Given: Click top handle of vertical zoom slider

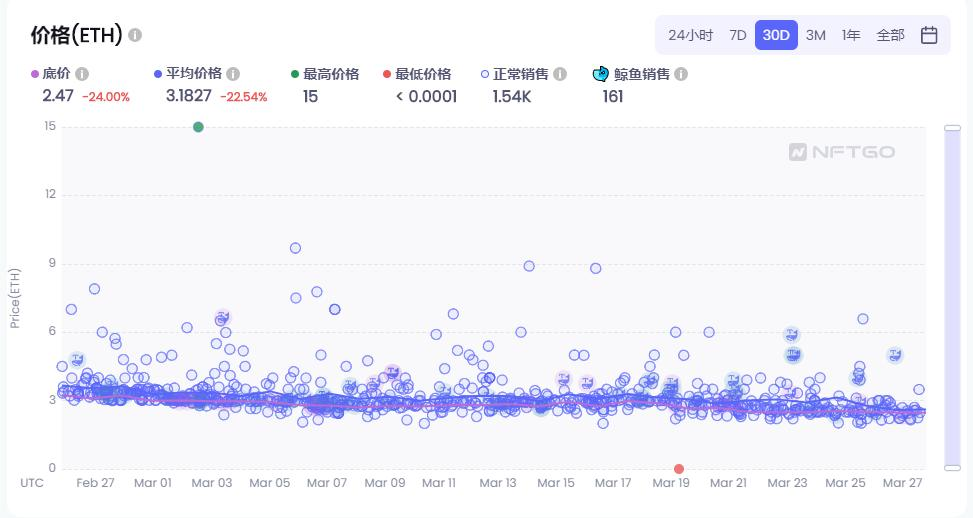Looking at the screenshot, I should click(953, 128).
